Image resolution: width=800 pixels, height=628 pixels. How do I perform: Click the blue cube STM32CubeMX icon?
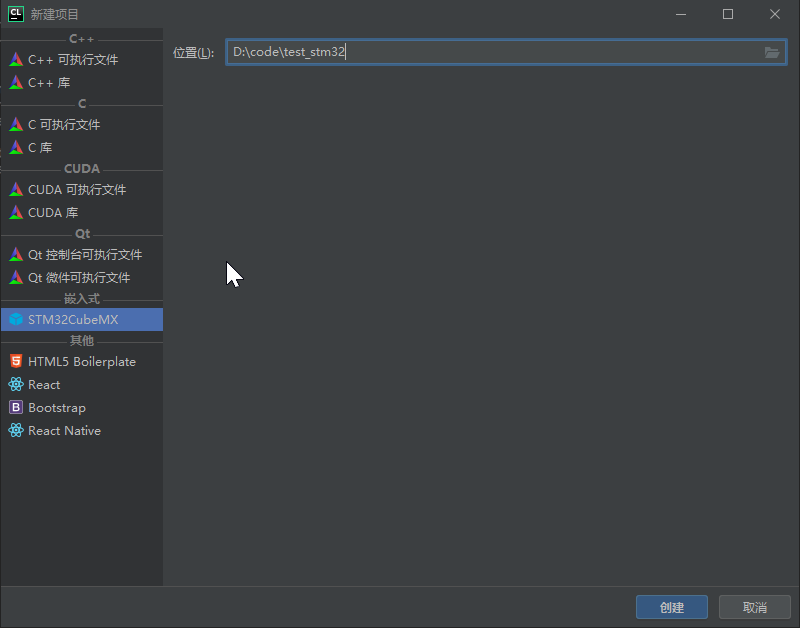click(16, 319)
